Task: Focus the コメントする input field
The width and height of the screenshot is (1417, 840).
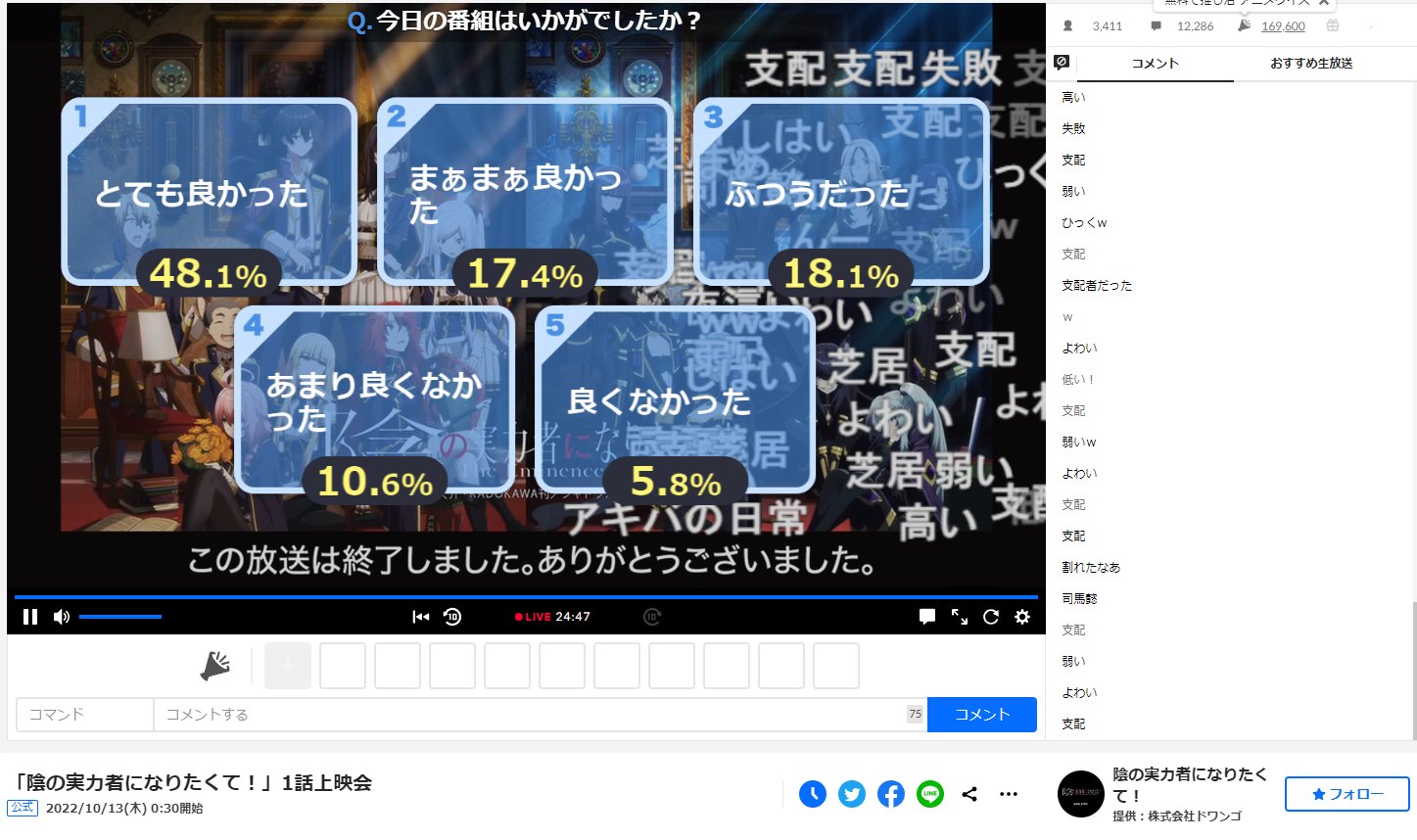Action: 529,715
